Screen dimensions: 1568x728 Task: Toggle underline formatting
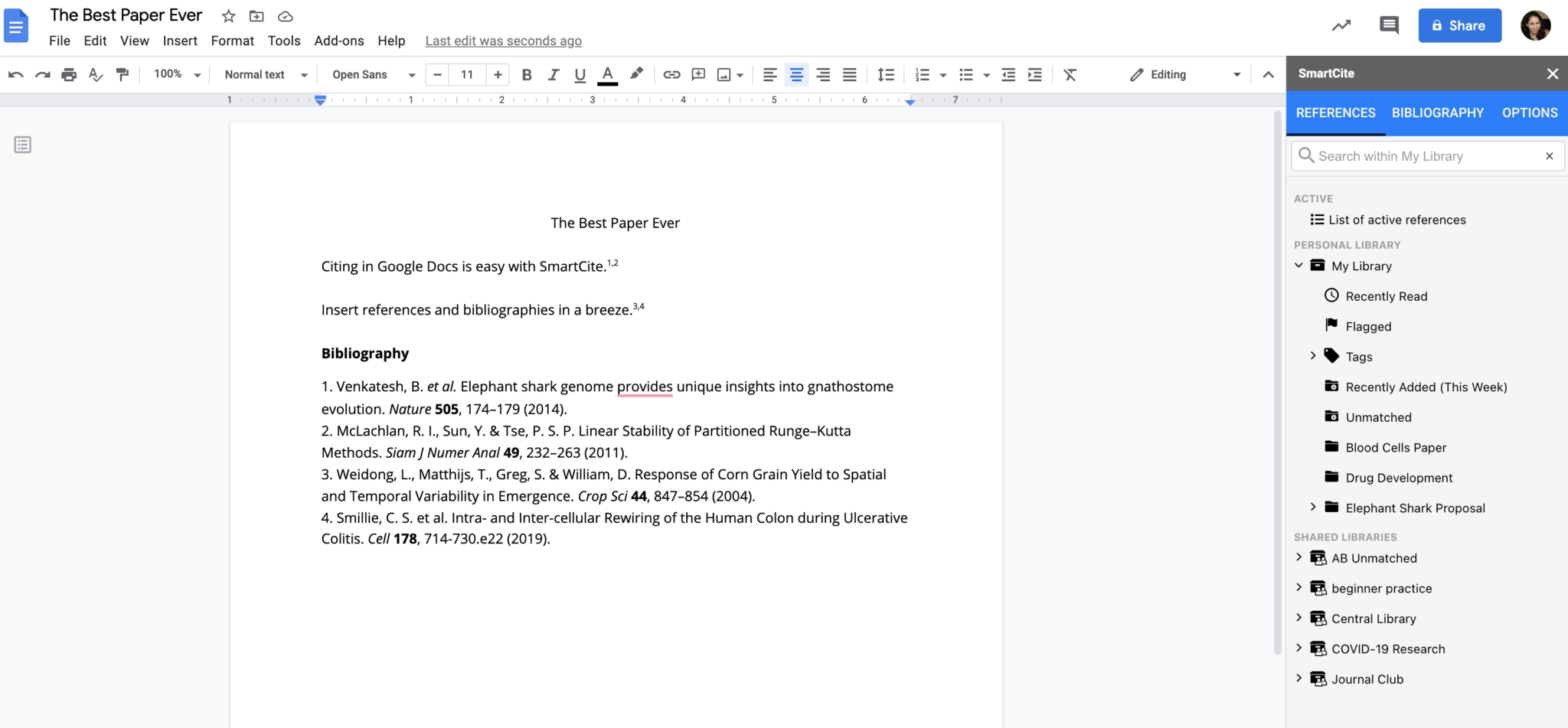[580, 74]
